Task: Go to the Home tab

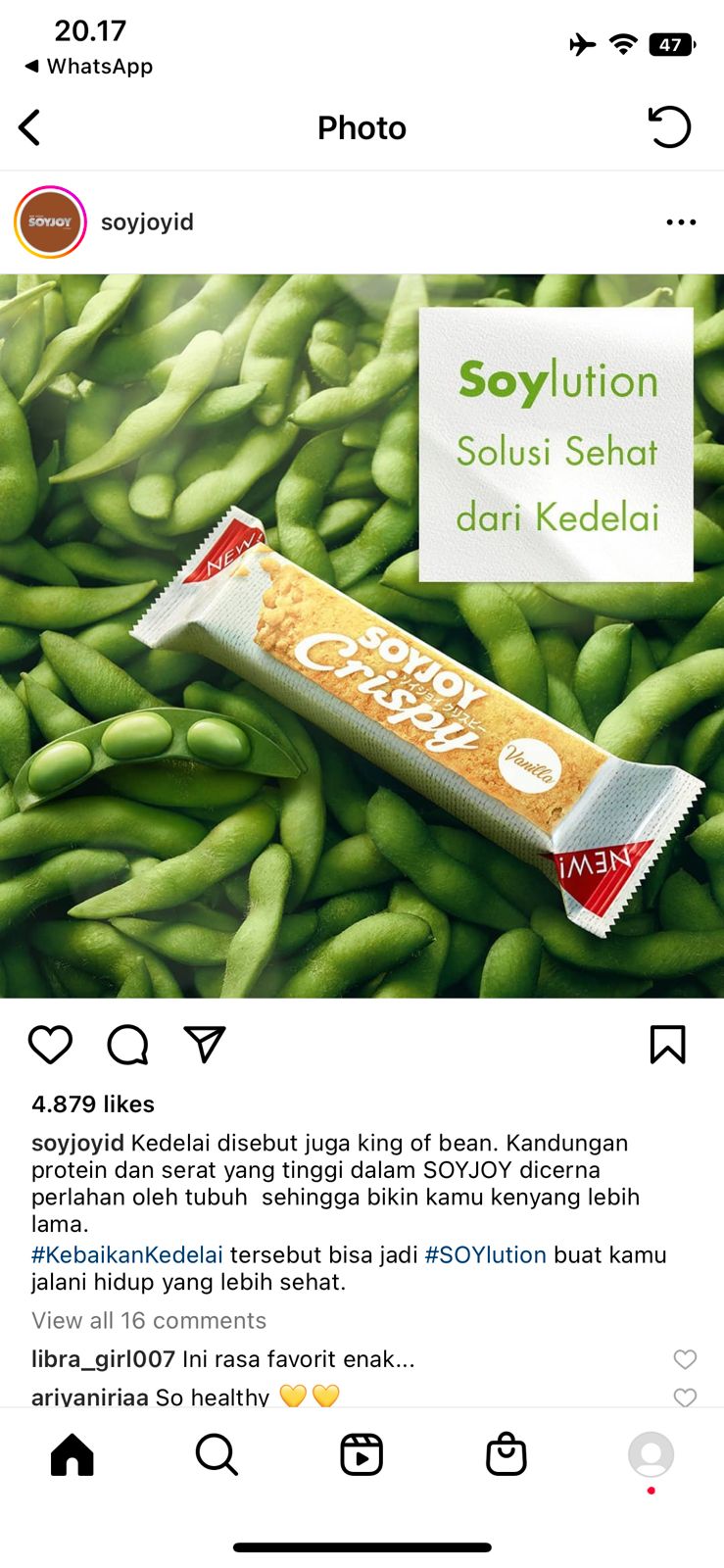Action: click(72, 1454)
